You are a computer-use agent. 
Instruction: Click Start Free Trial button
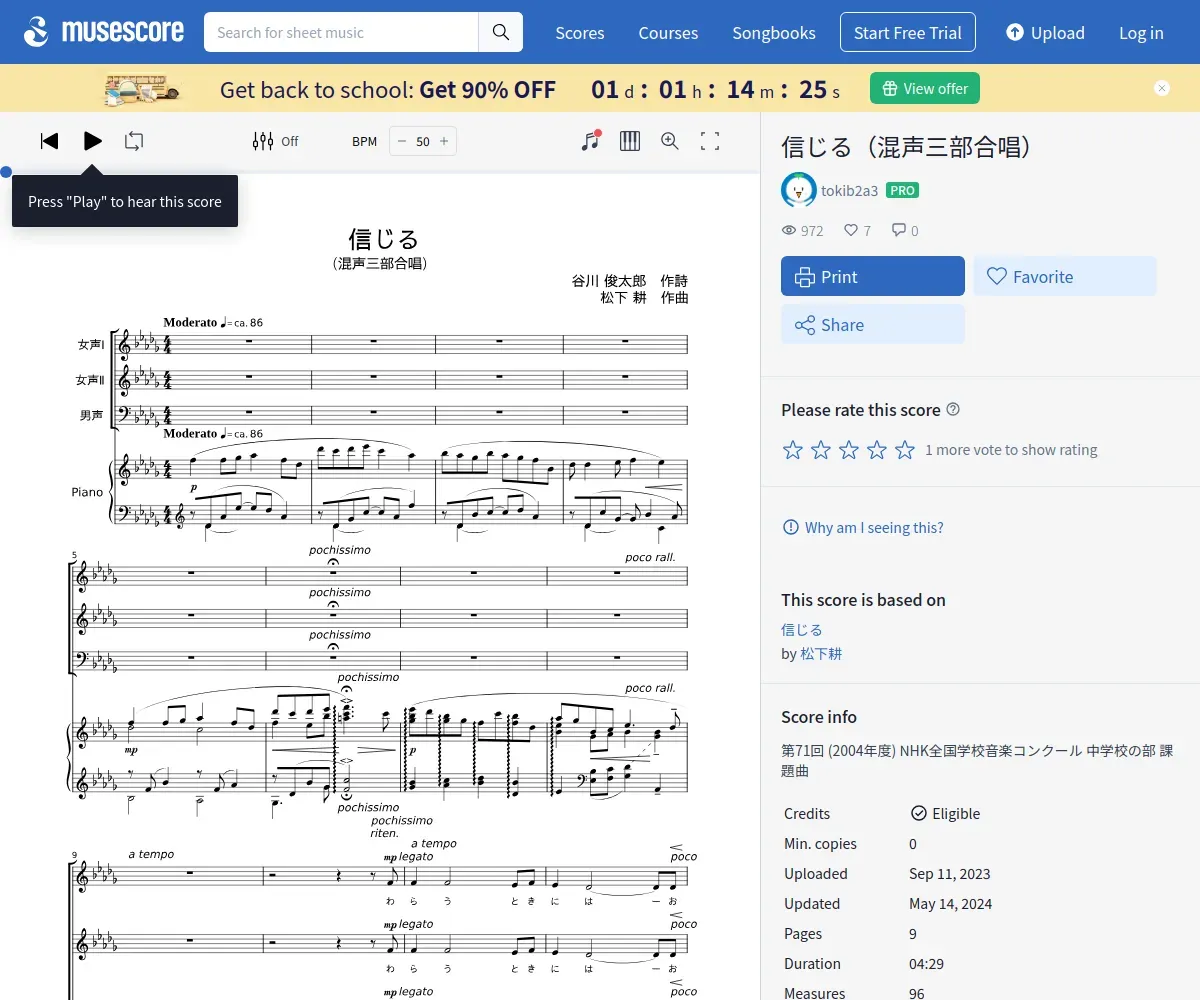[908, 33]
